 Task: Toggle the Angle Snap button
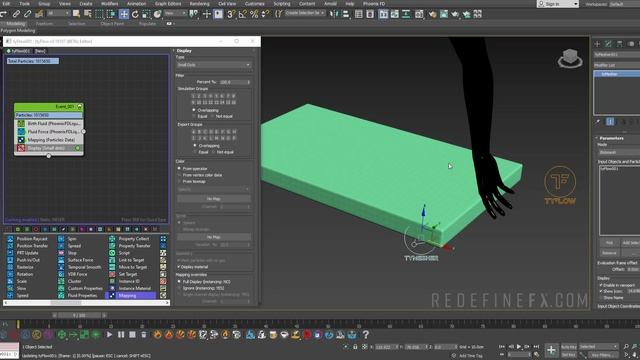[242, 14]
